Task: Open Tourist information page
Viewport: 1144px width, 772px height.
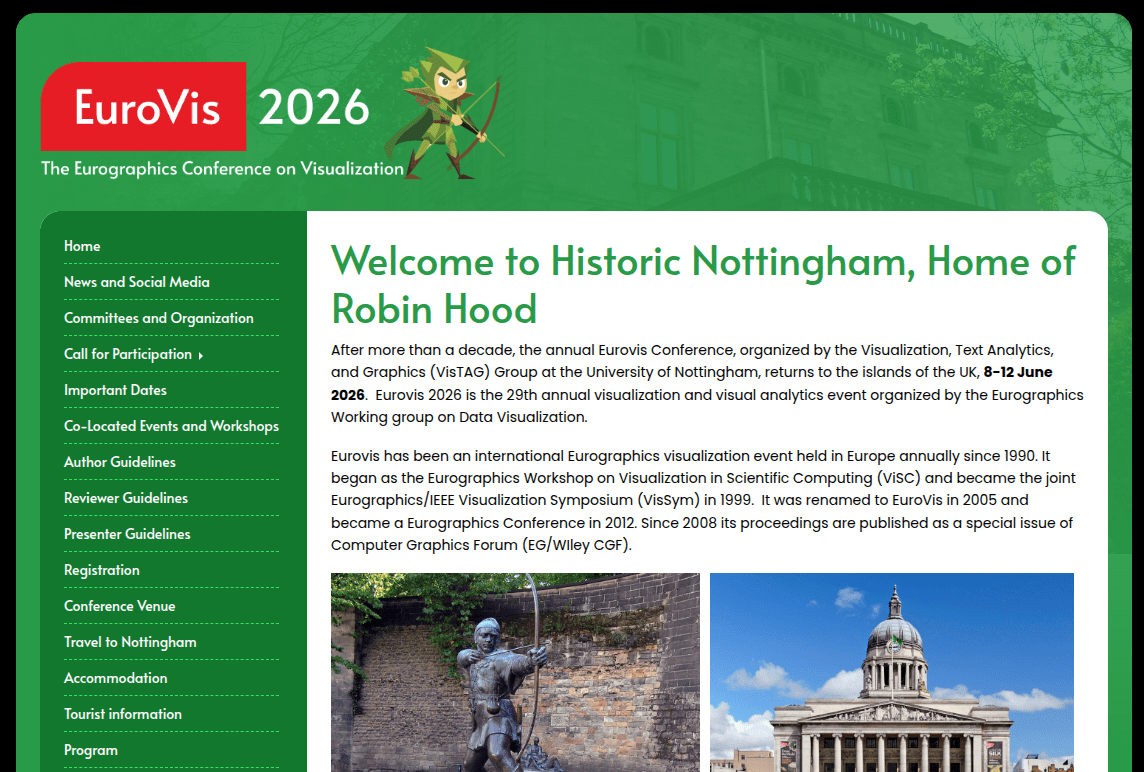Action: [123, 714]
